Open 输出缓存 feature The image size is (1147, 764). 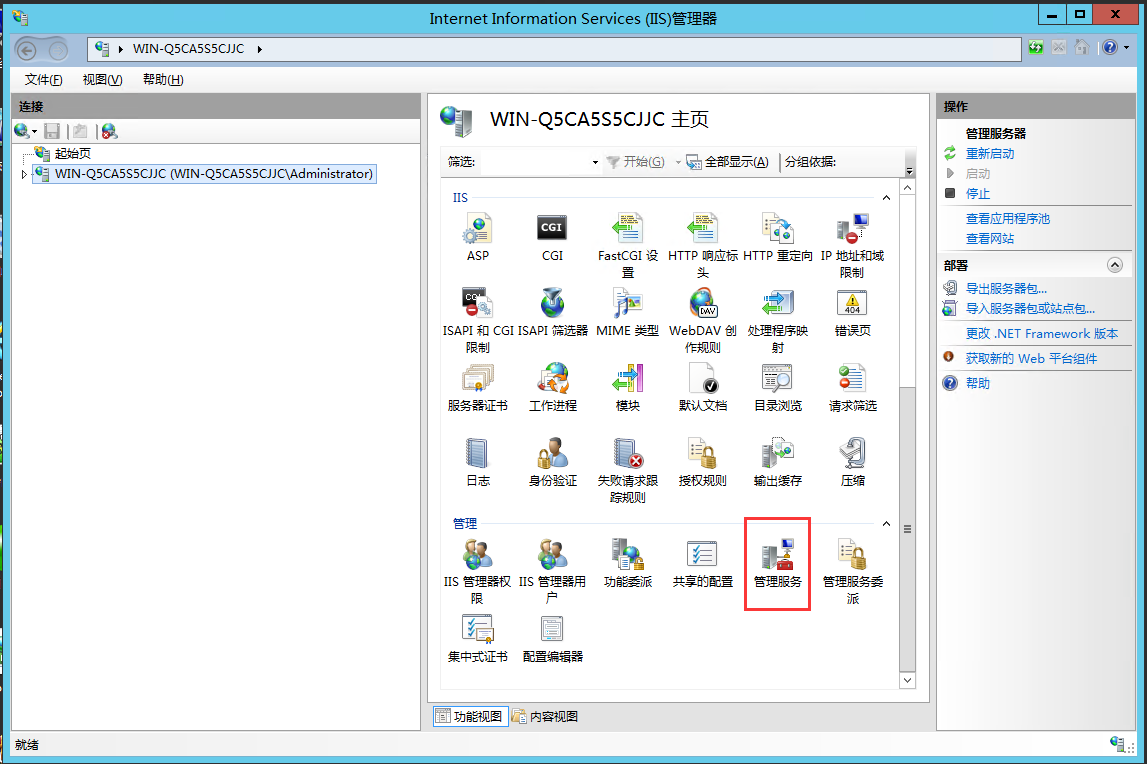[x=778, y=462]
